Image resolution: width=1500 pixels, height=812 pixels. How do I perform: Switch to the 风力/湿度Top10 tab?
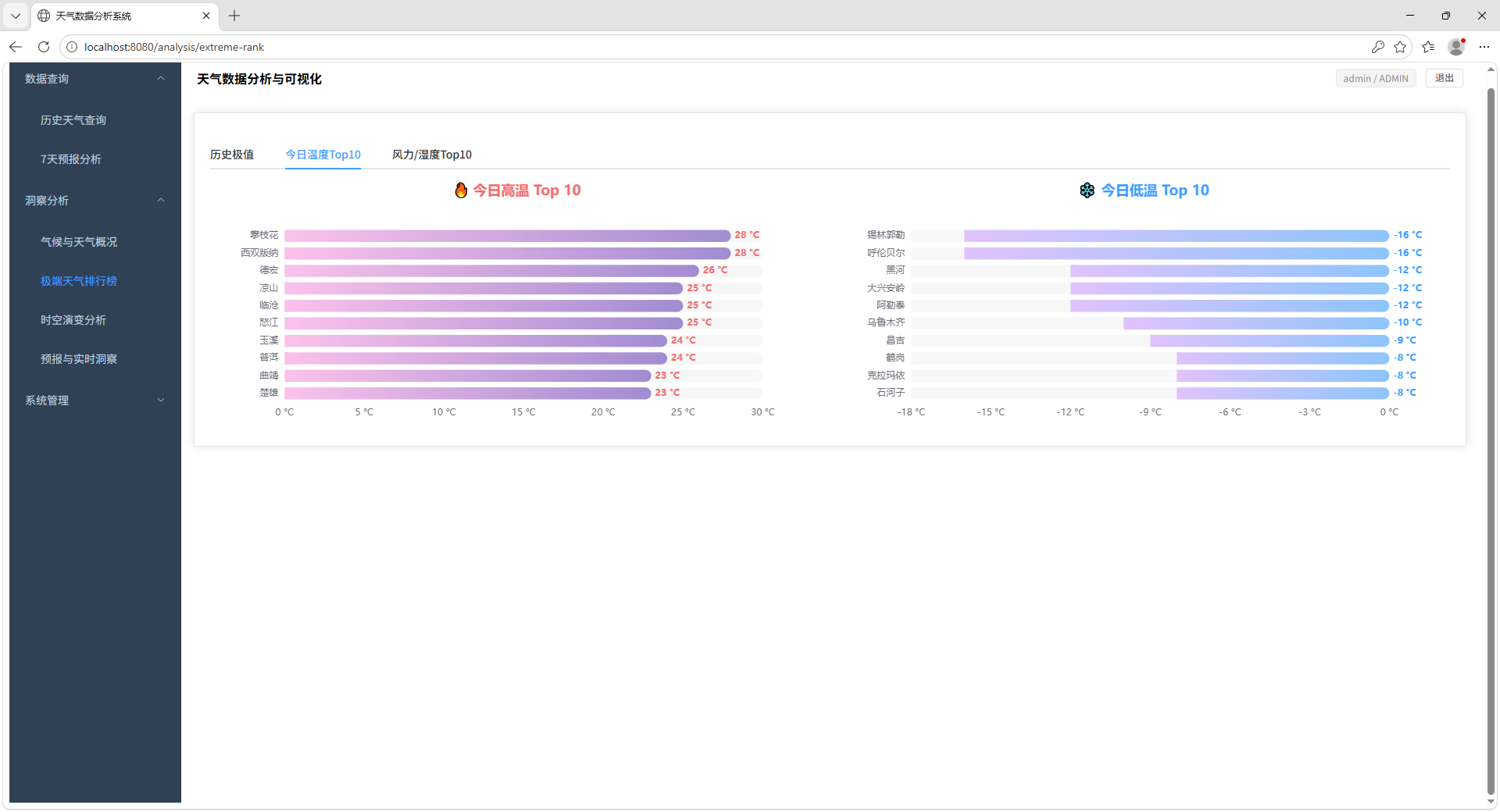tap(431, 155)
